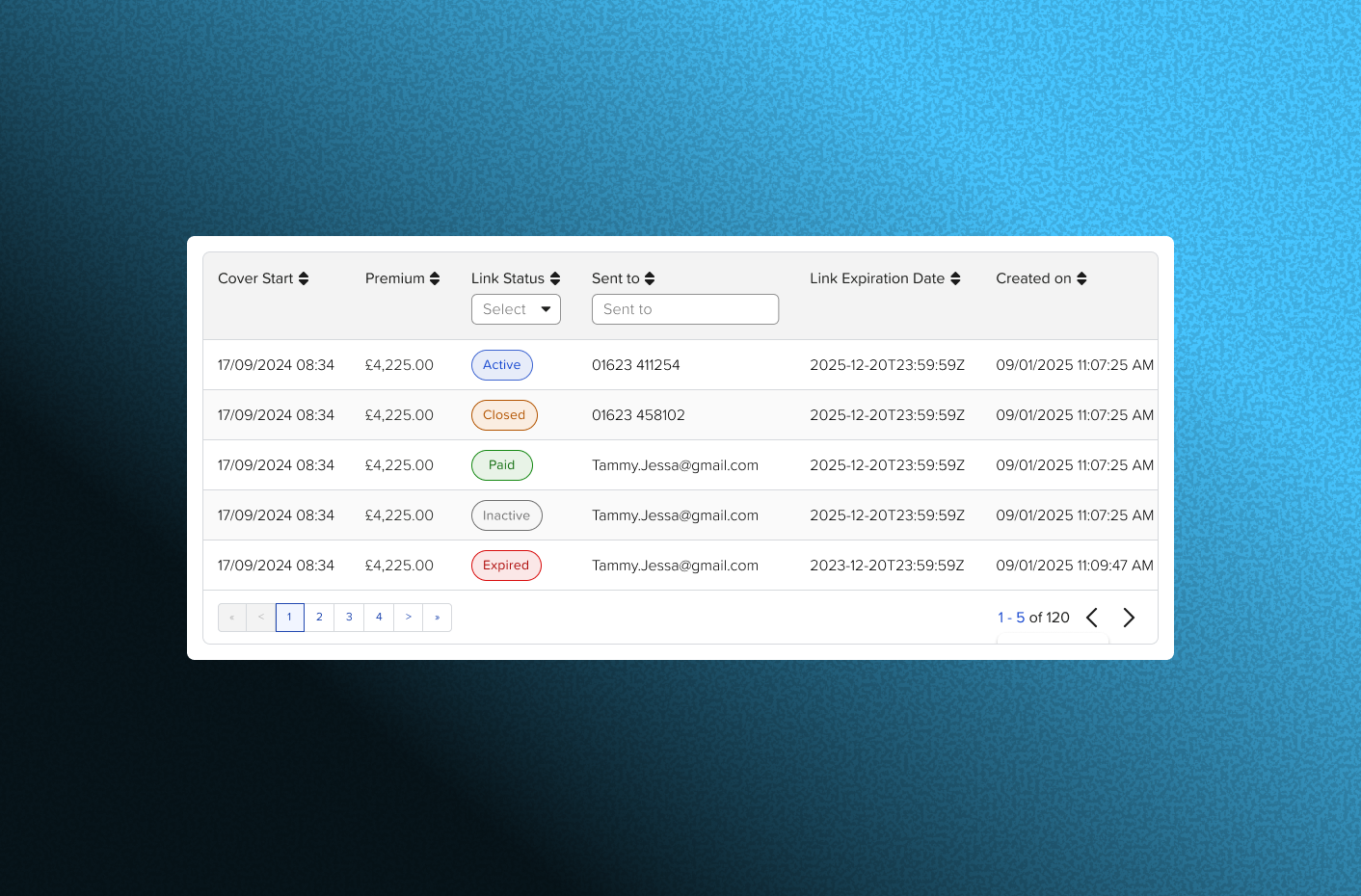1361x896 pixels.
Task: Click the Inactive status badge
Action: tap(506, 514)
